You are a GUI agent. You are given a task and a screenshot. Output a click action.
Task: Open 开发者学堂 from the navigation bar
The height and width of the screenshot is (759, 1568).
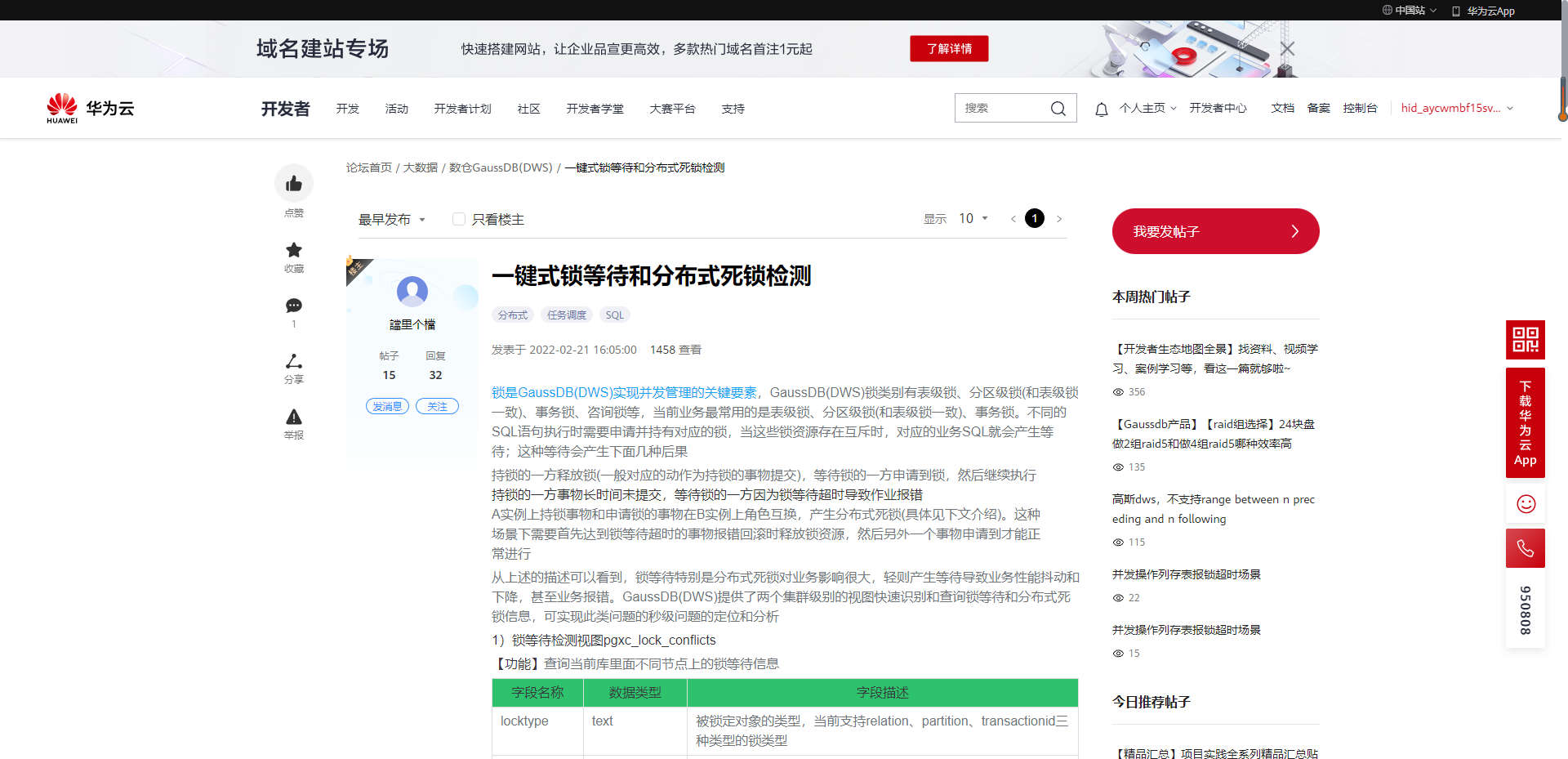coord(595,107)
